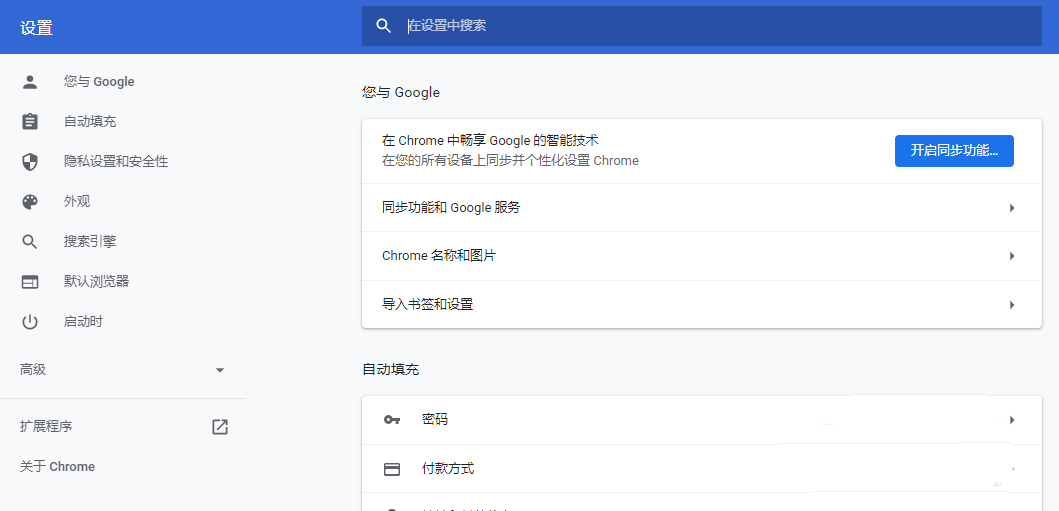Open the 关于 Chrome page

click(x=57, y=466)
